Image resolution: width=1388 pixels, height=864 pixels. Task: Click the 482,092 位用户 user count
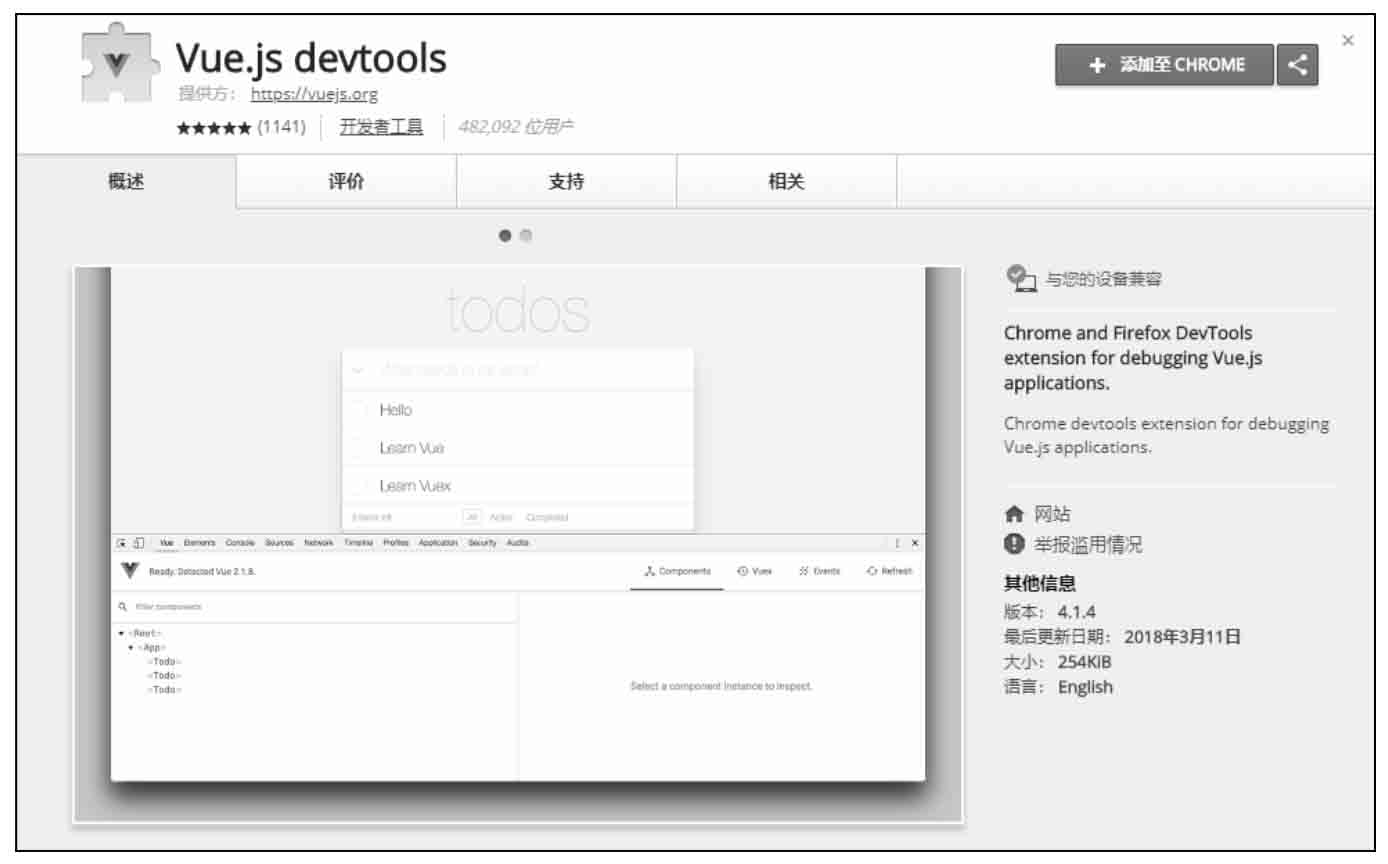515,127
